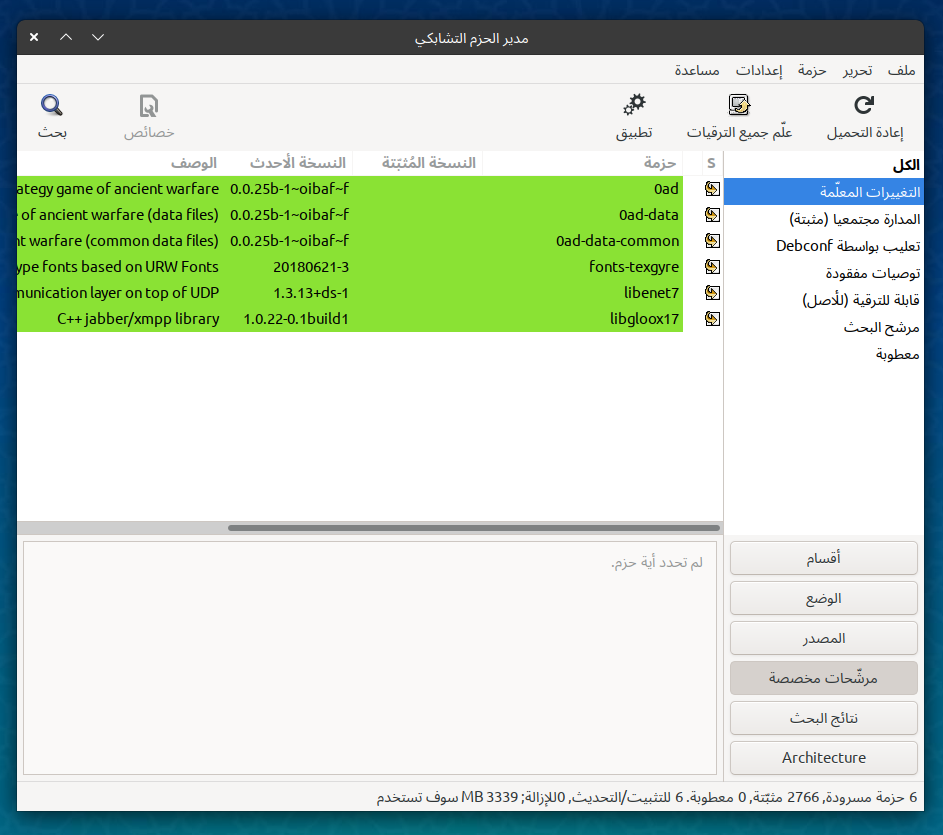Open the Settings (إعدادات) menu
This screenshot has height=835, width=943.
point(758,70)
